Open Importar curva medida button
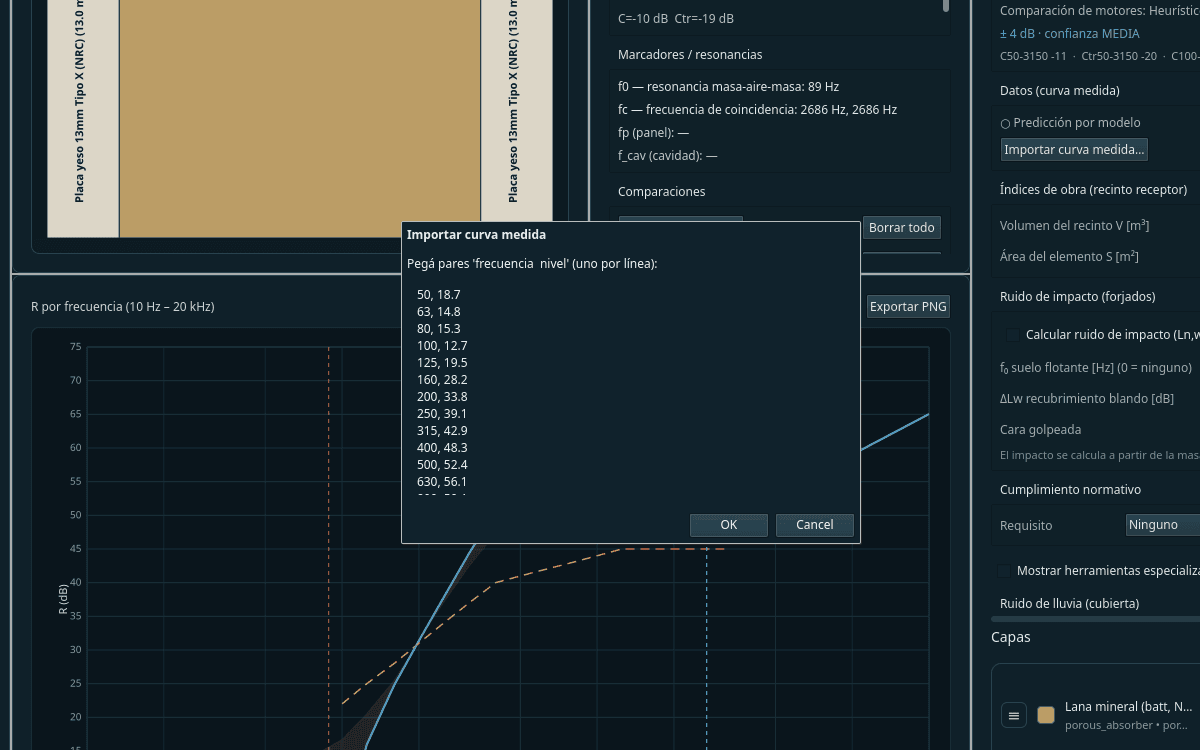The width and height of the screenshot is (1200, 750). coord(1074,149)
